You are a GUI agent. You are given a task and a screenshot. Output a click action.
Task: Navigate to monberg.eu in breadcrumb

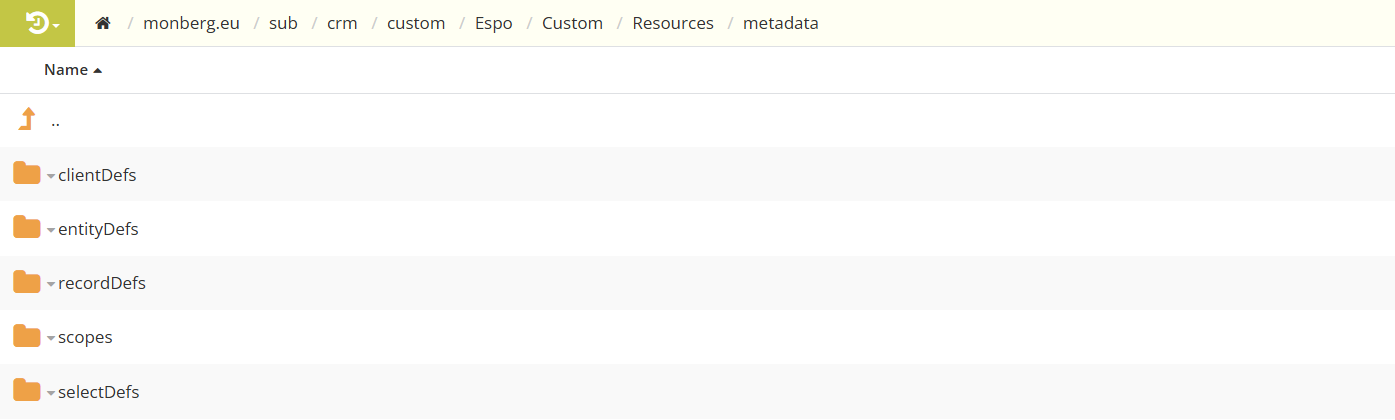point(191,23)
